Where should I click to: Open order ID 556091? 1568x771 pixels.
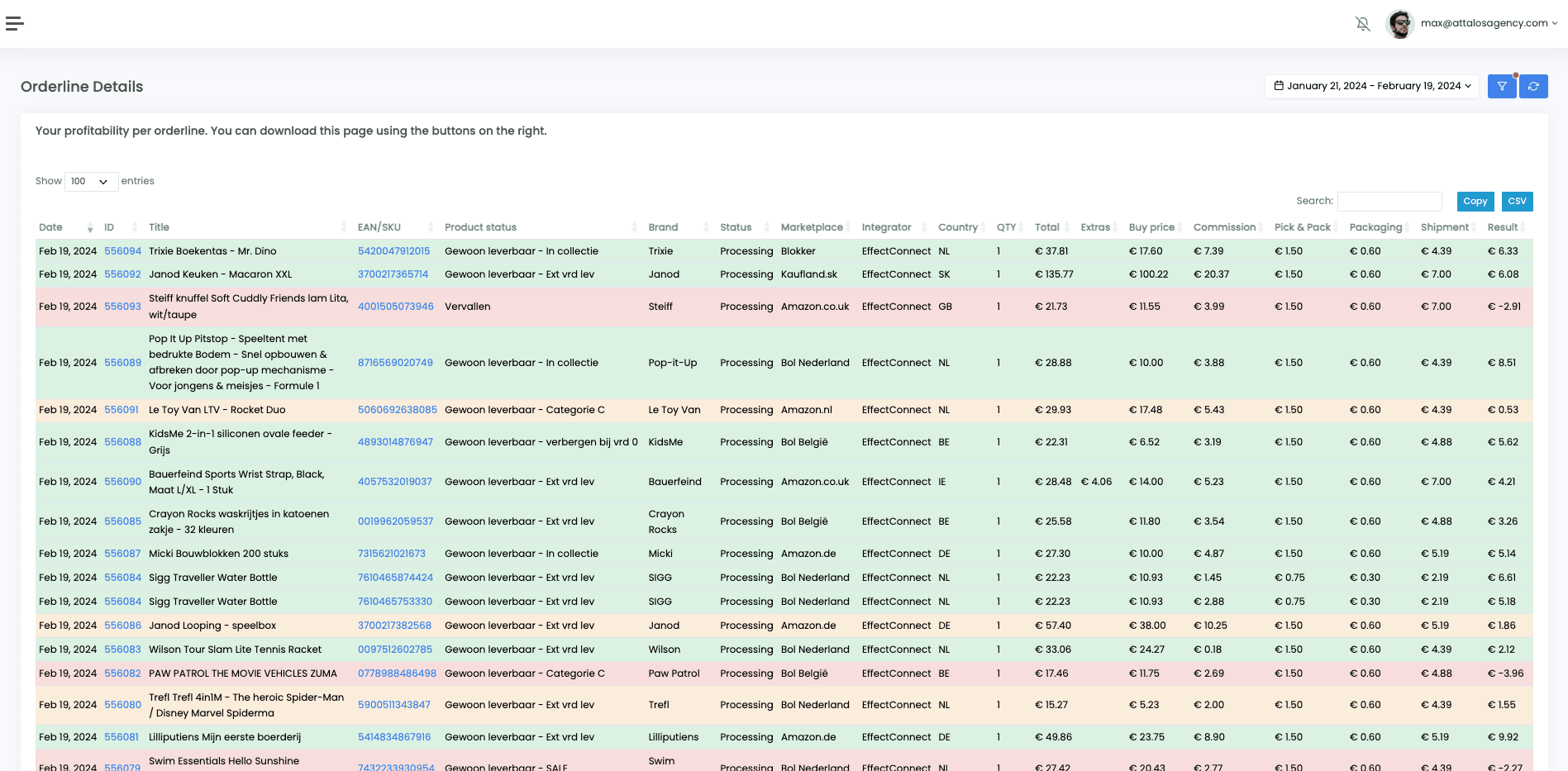pyautogui.click(x=122, y=410)
